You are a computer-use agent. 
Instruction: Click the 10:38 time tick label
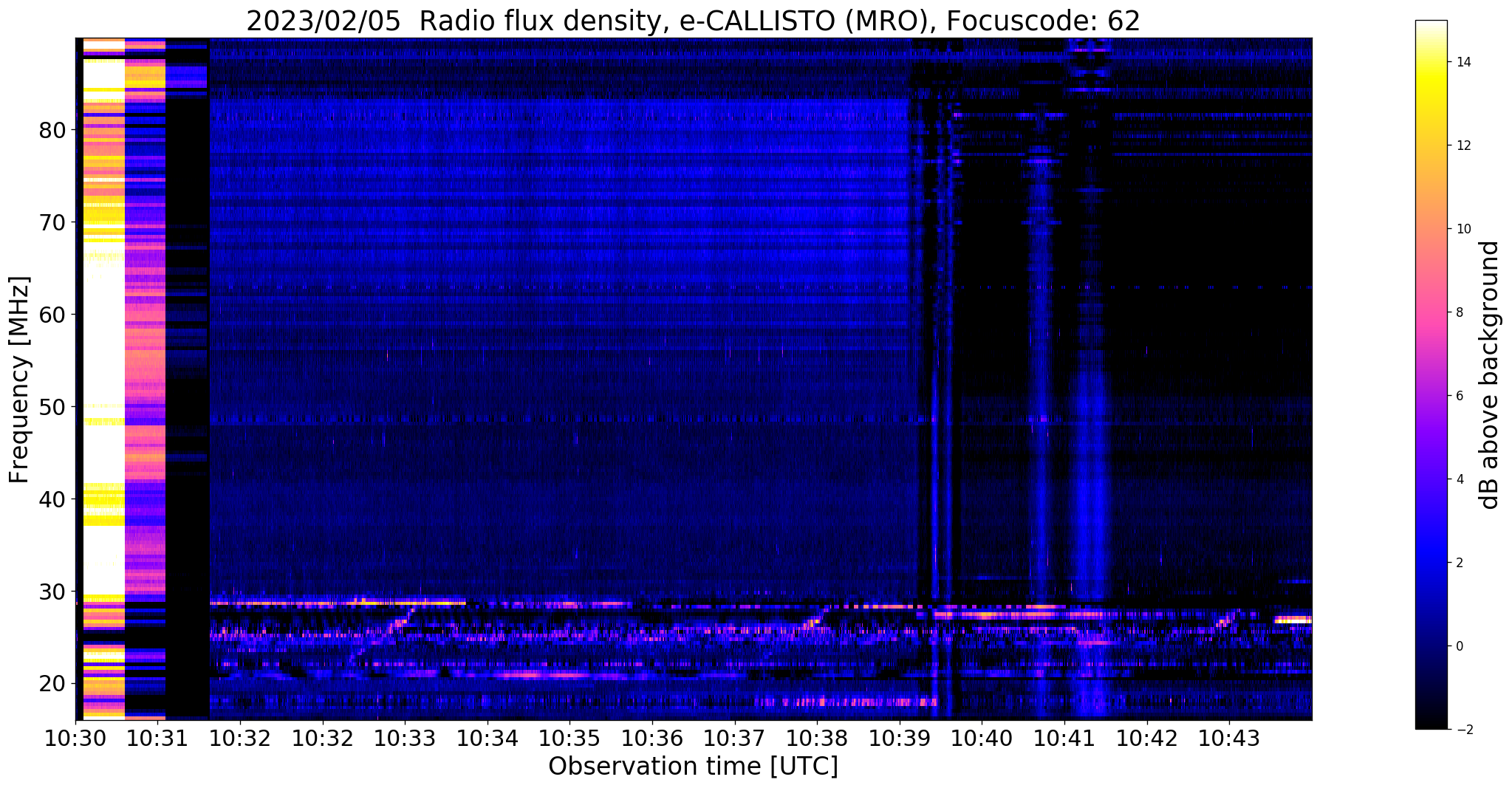tap(817, 738)
